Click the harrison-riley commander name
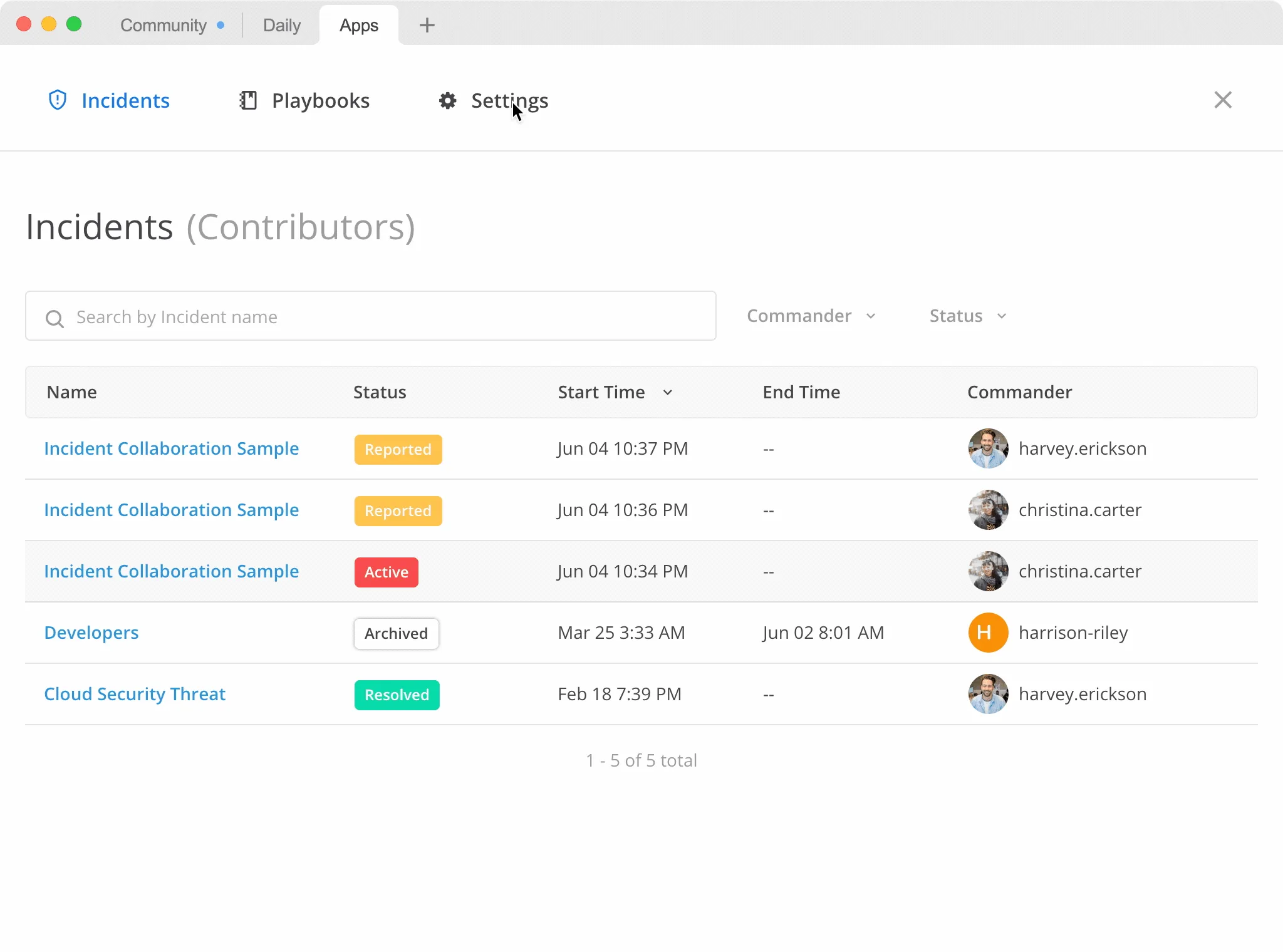This screenshot has height=952, width=1283. point(1073,633)
